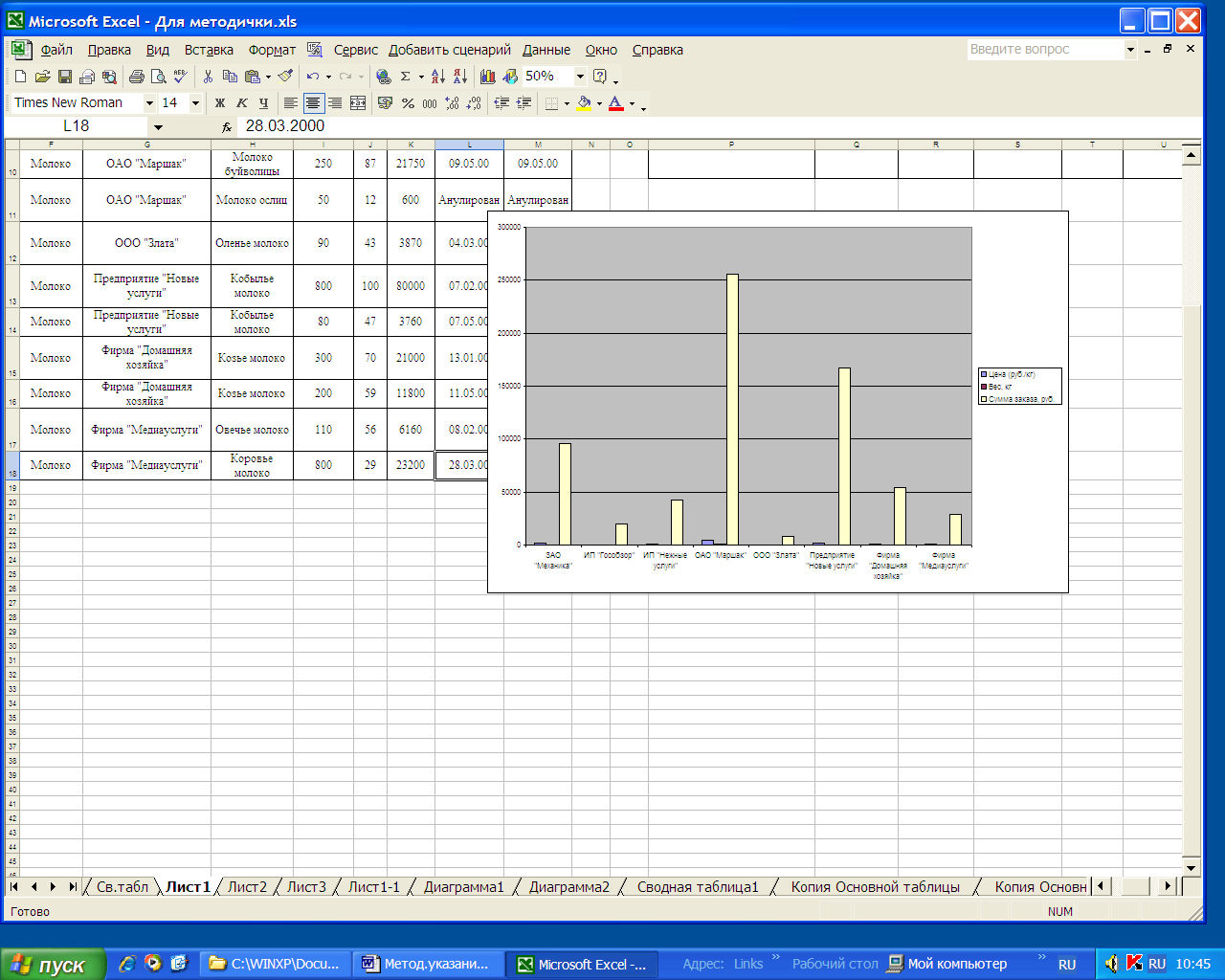1225x980 pixels.
Task: Open font color palette dropdown arrow
Action: point(632,103)
